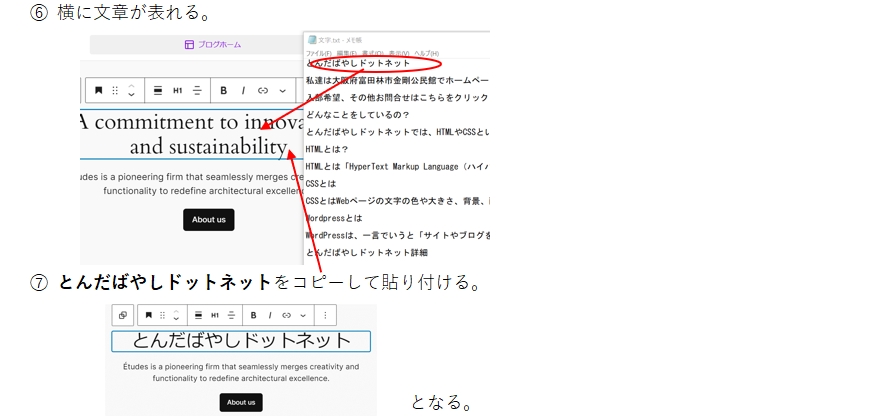Open the more-formatting chevron above とんだばやしドットネット heading
Screen dimensions: 880x416
pos(303,315)
